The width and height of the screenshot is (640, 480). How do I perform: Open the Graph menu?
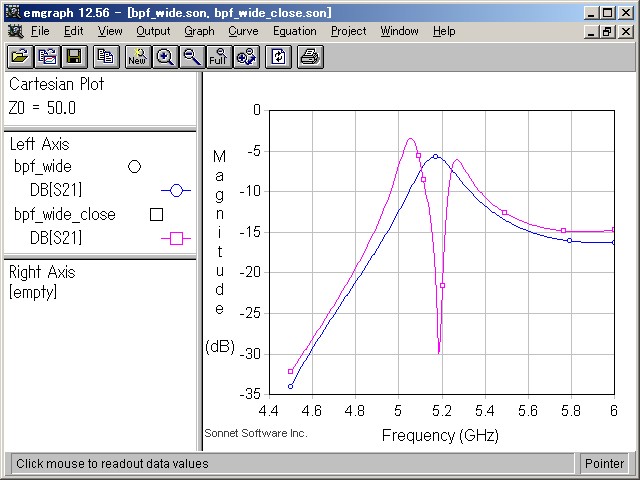199,31
